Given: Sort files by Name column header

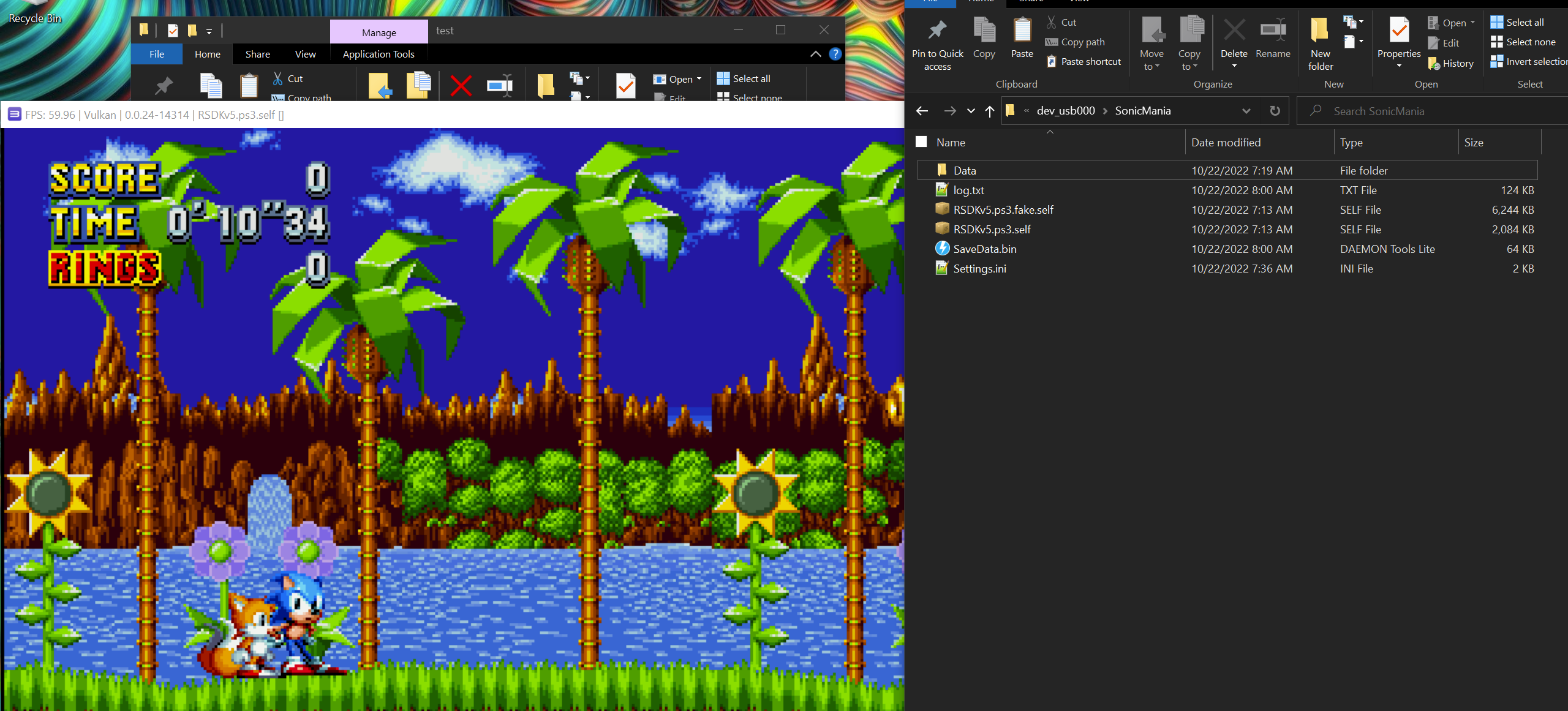Looking at the screenshot, I should 951,142.
